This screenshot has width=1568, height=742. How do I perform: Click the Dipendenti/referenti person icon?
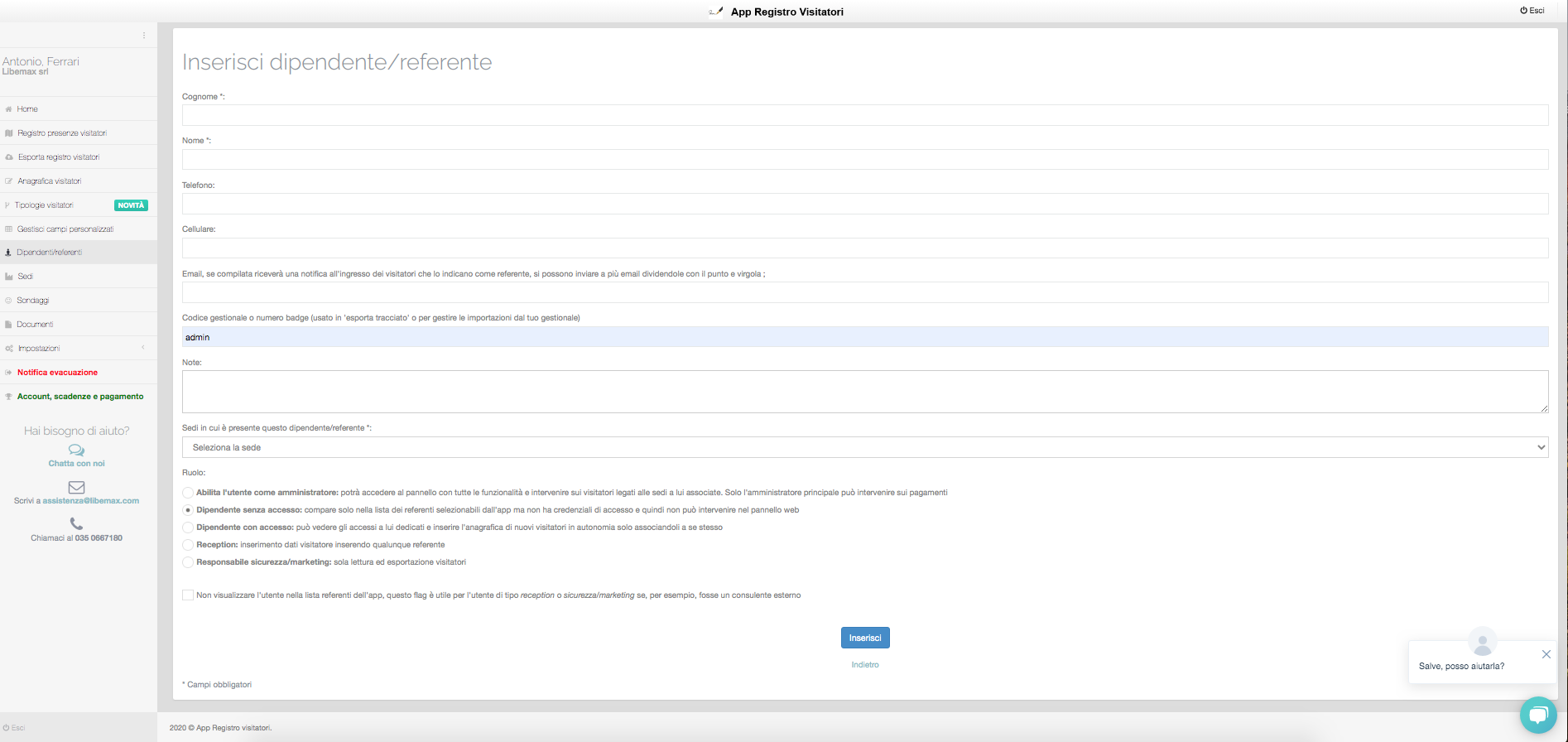8,253
